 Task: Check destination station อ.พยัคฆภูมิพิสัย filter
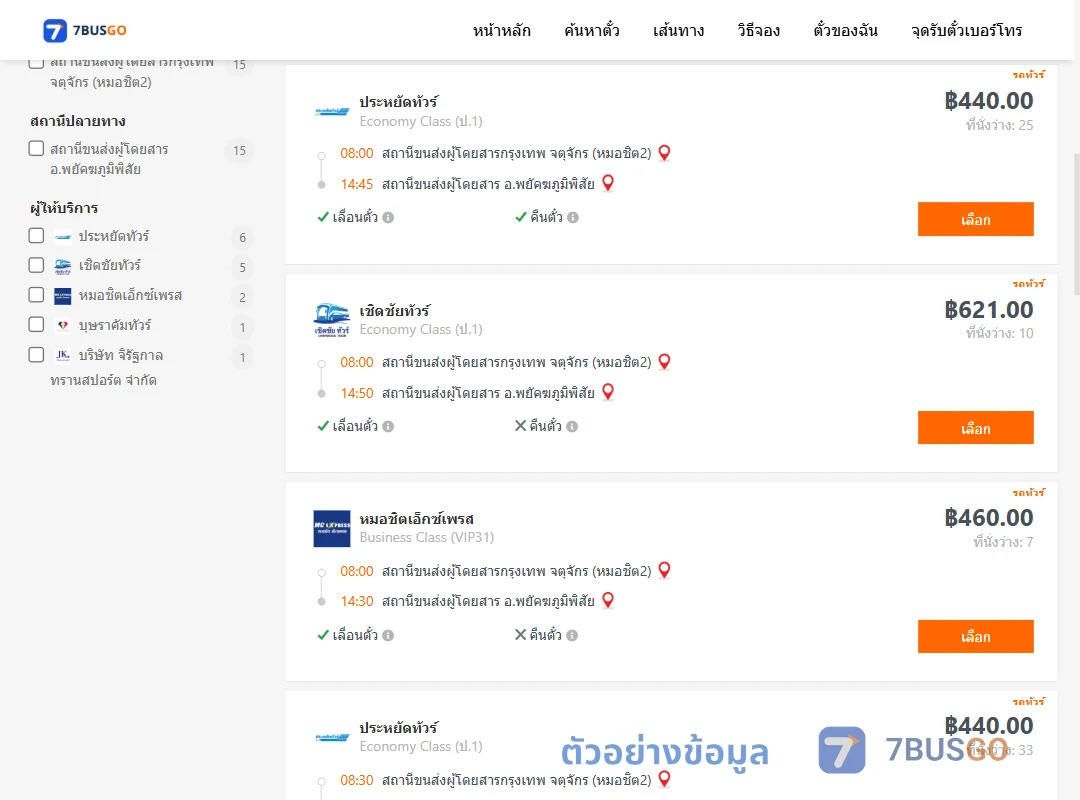click(x=37, y=149)
